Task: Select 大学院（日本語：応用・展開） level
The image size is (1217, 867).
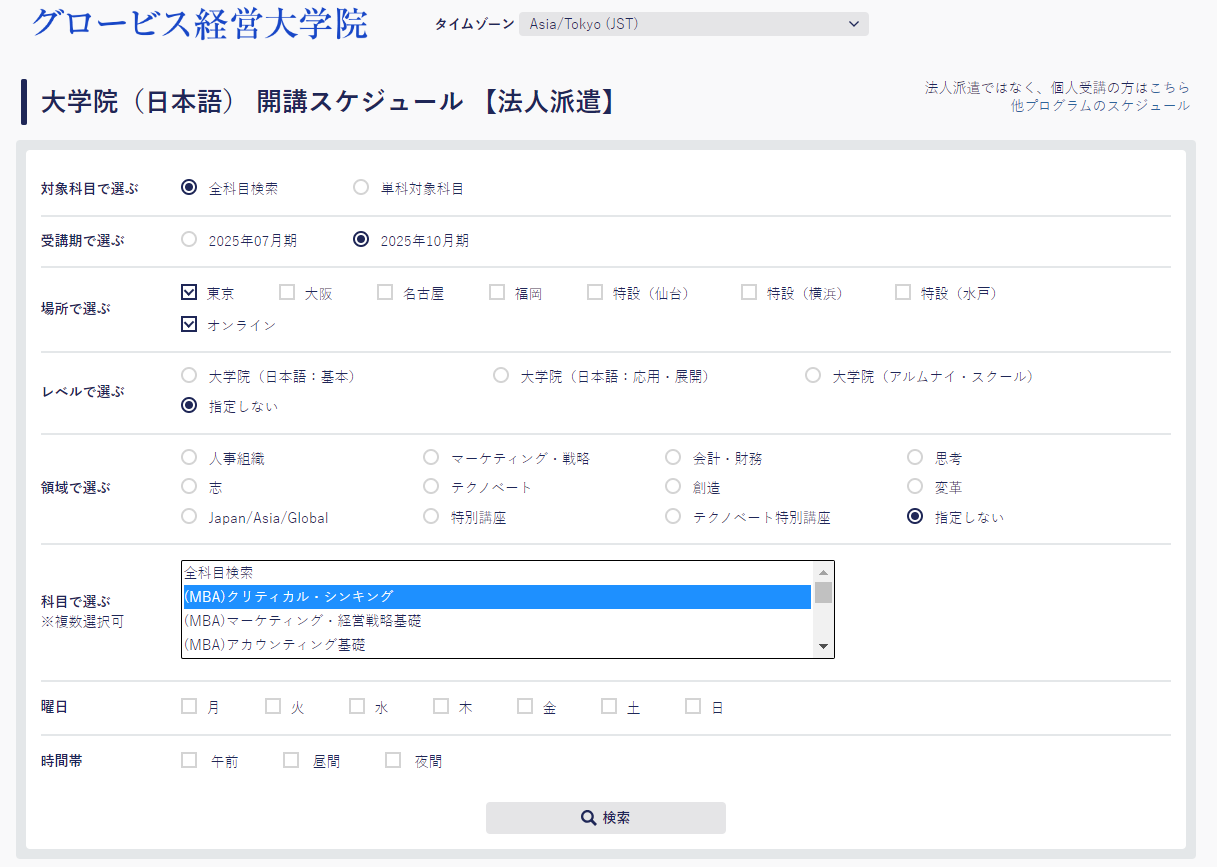Action: (501, 375)
